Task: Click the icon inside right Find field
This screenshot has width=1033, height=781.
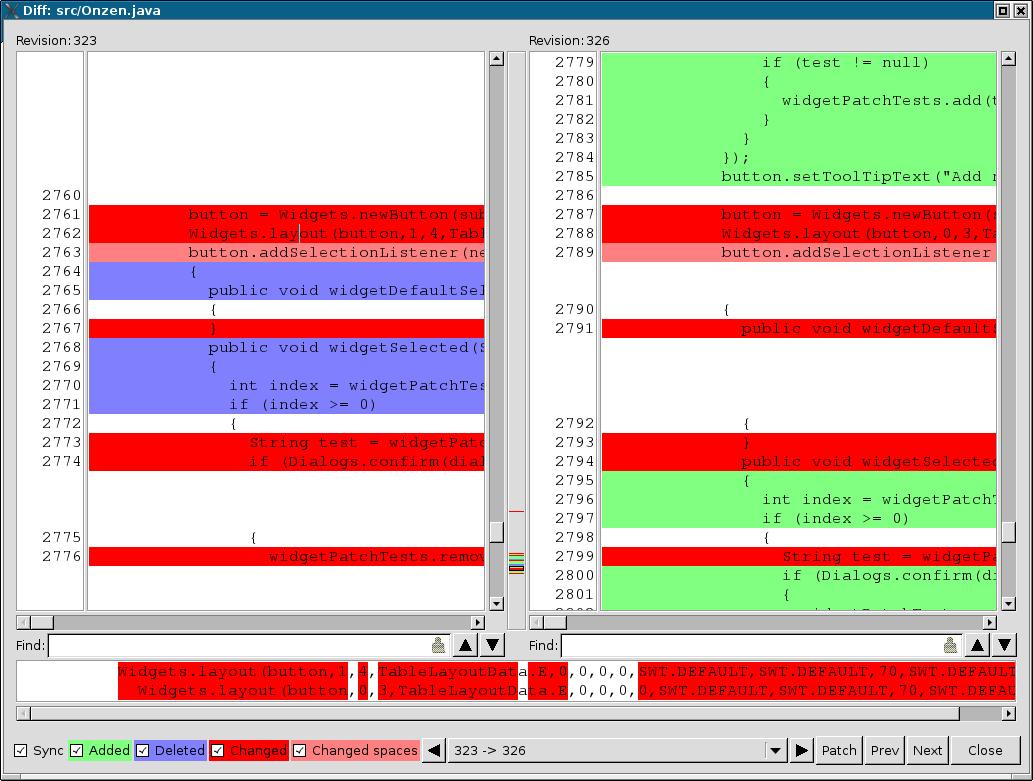Action: coord(950,645)
